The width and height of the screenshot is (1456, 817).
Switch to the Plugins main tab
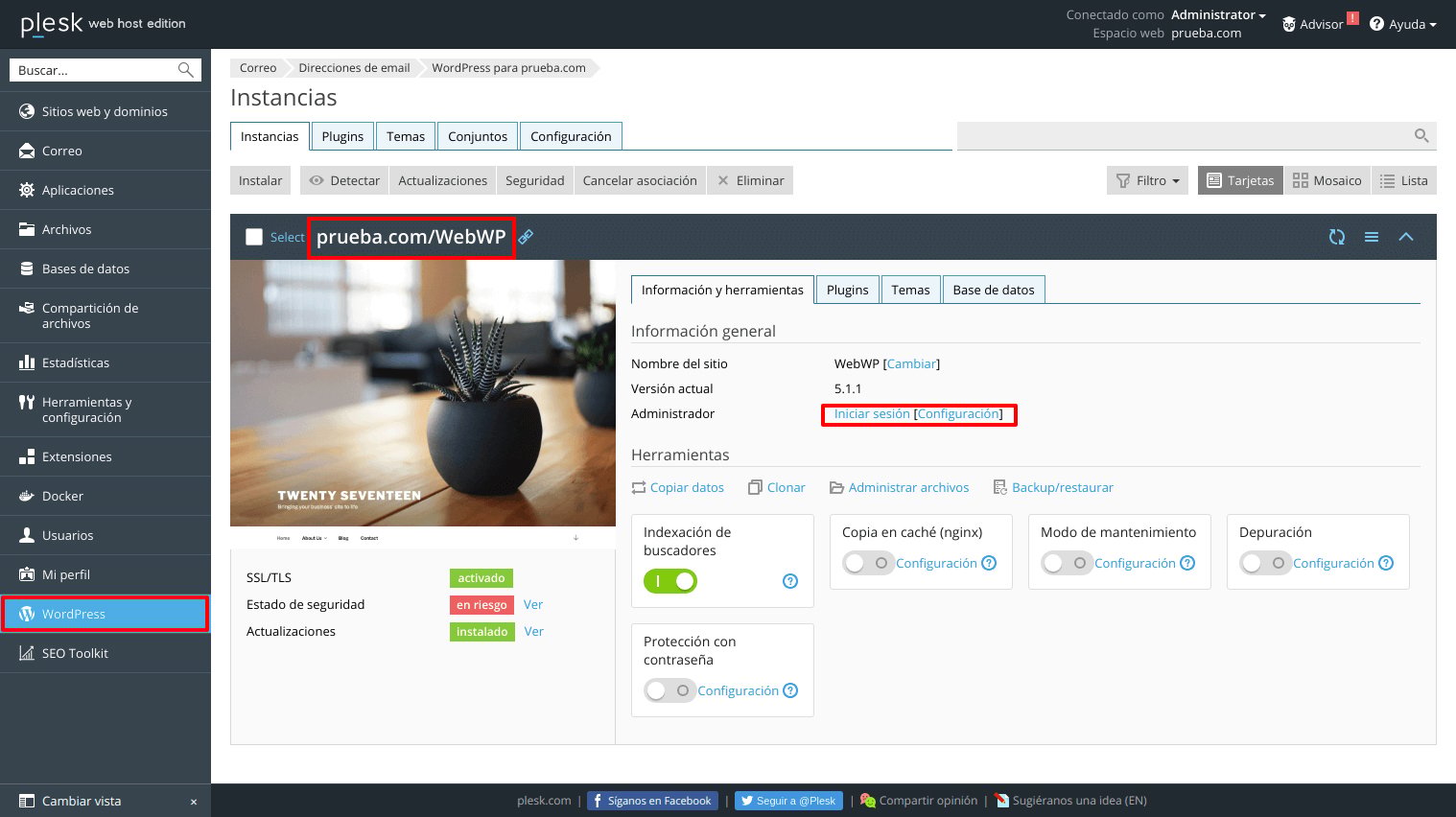pos(342,136)
